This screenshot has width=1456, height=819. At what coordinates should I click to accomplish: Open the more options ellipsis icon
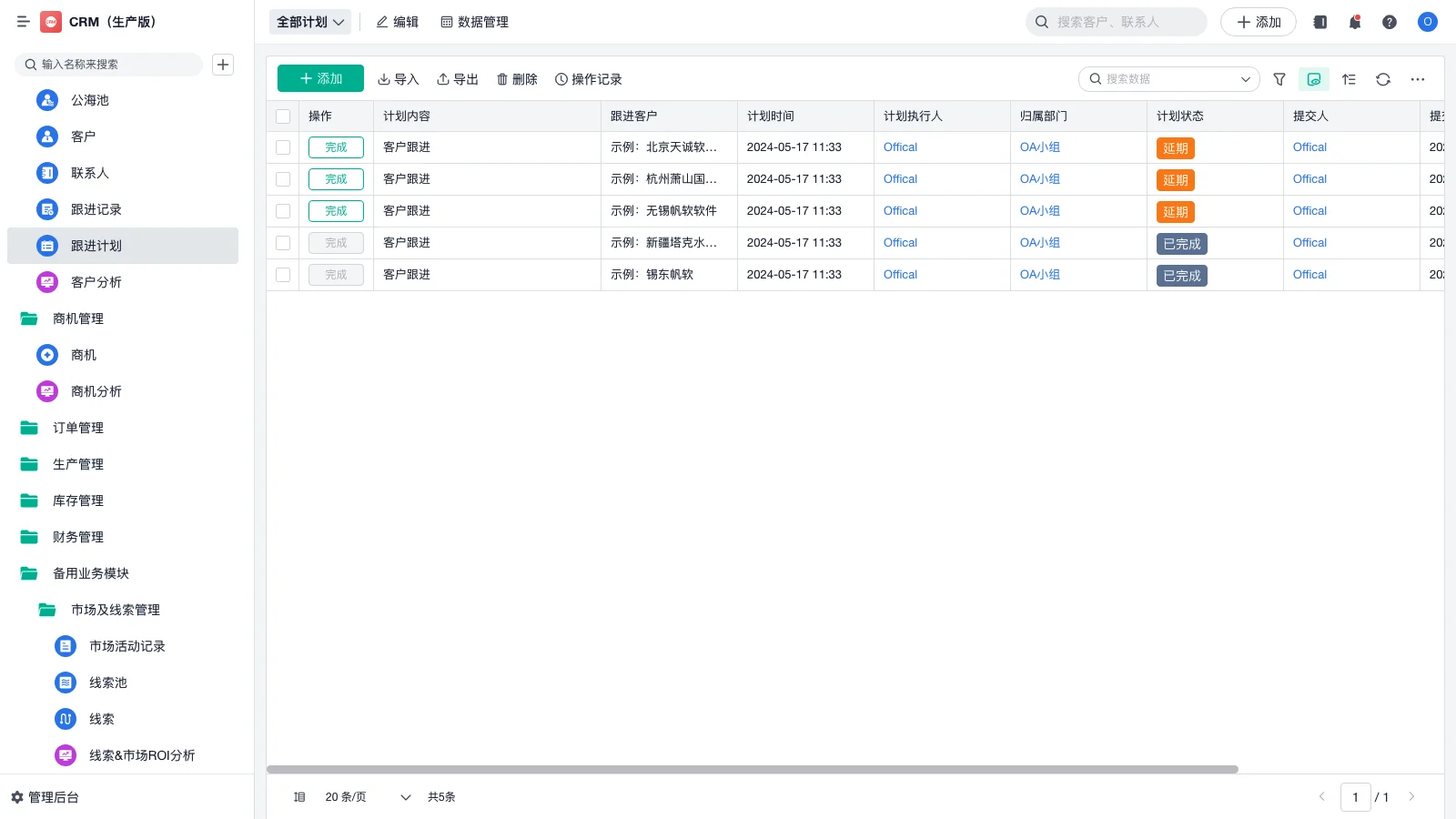click(1417, 79)
